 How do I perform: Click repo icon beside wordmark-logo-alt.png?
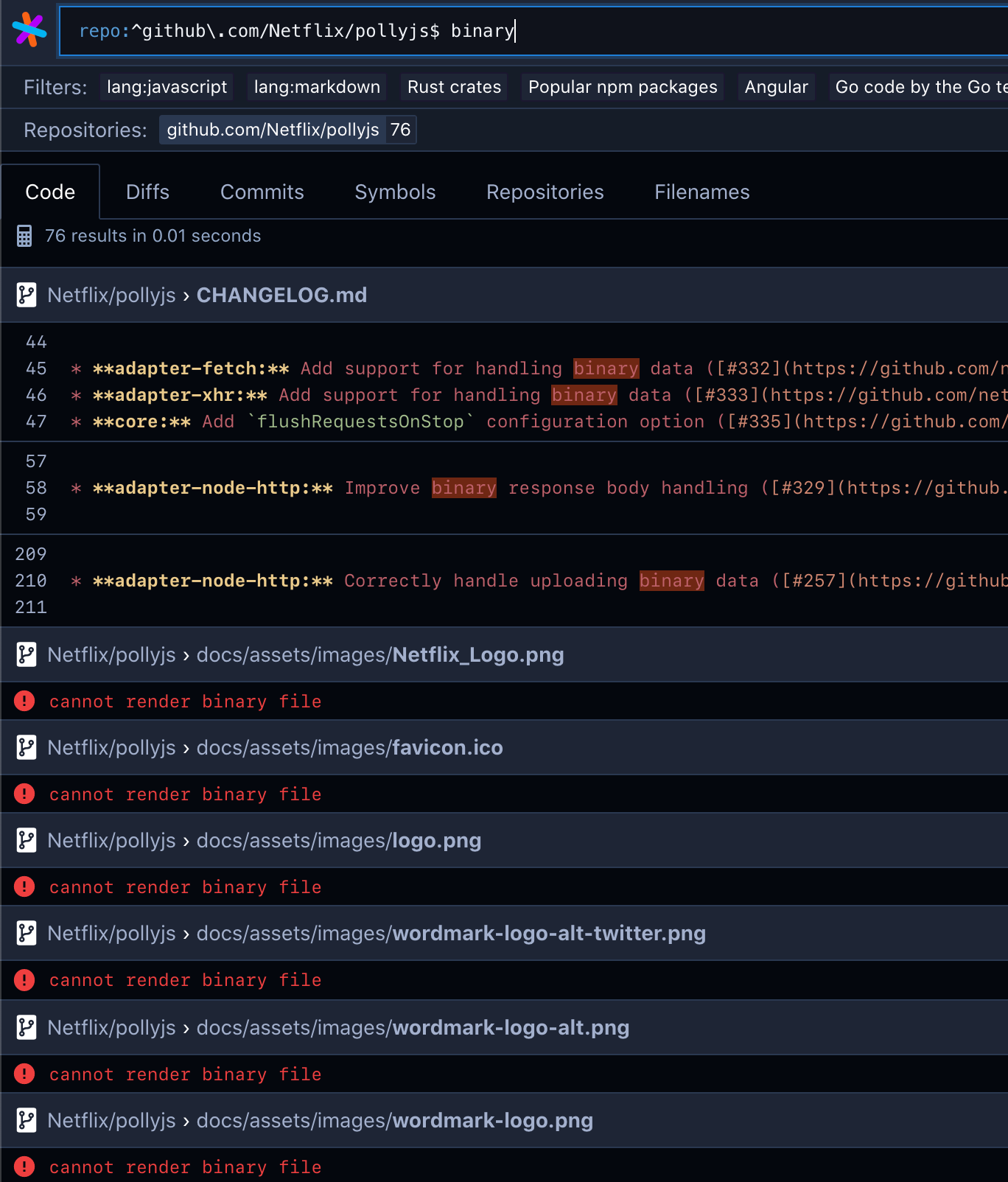pos(27,1027)
